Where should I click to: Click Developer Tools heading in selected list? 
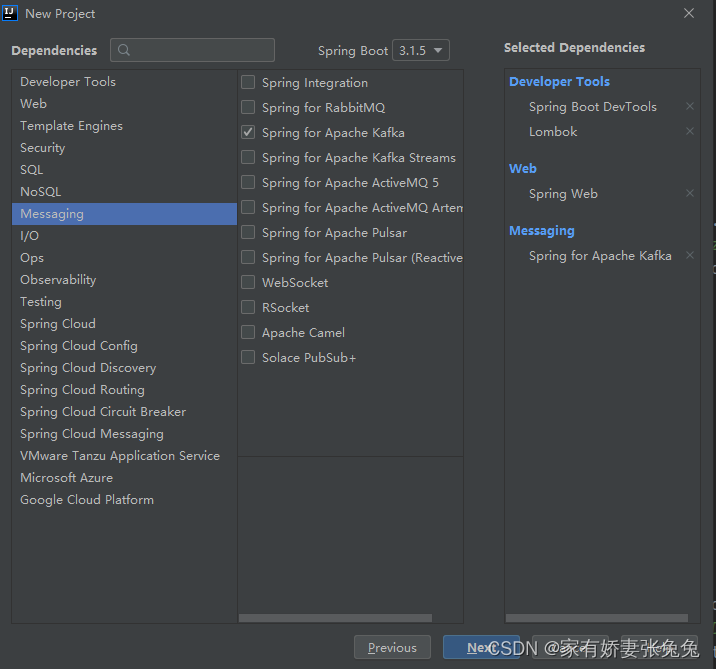click(559, 81)
